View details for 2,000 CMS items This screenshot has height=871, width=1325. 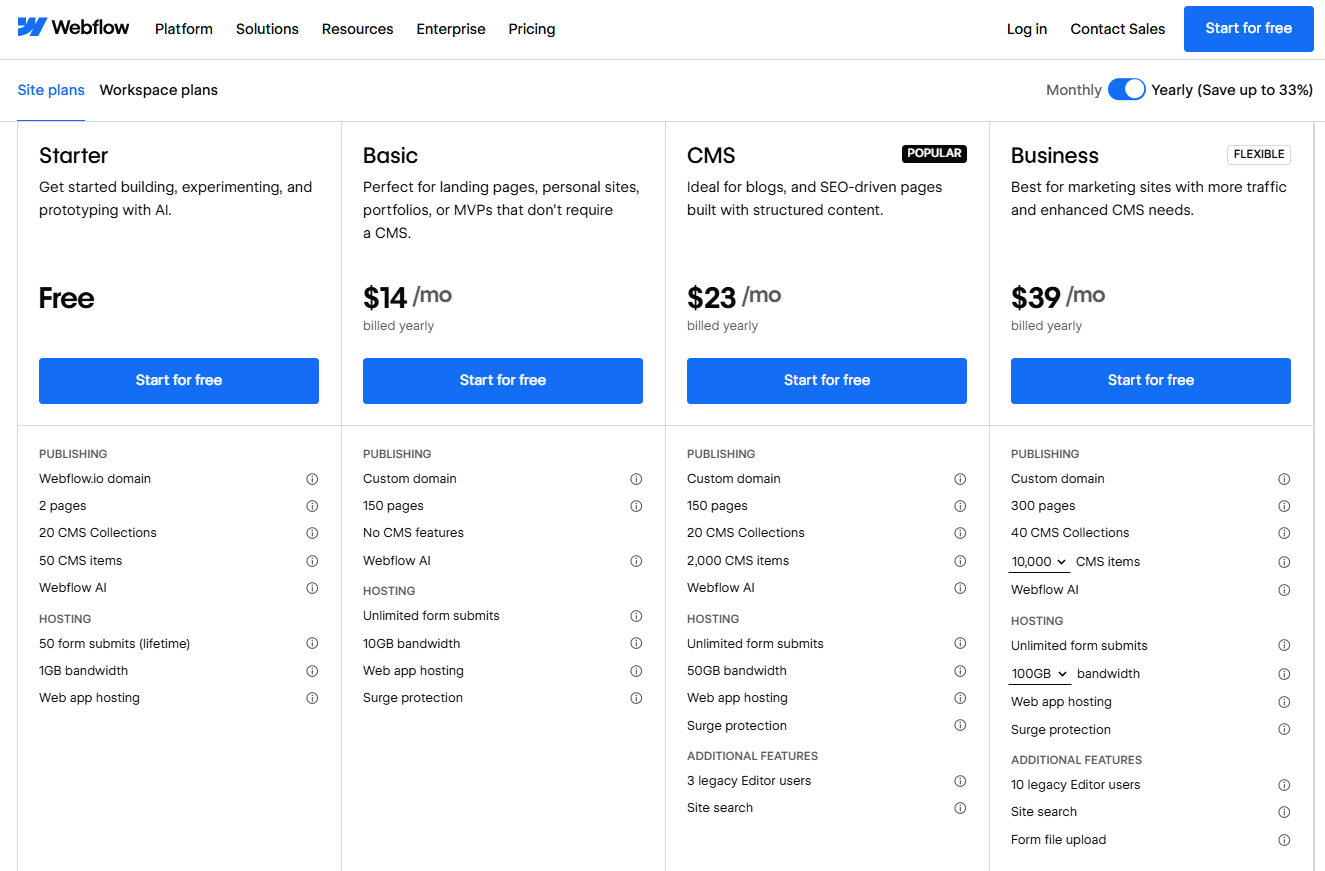pyautogui.click(x=960, y=561)
